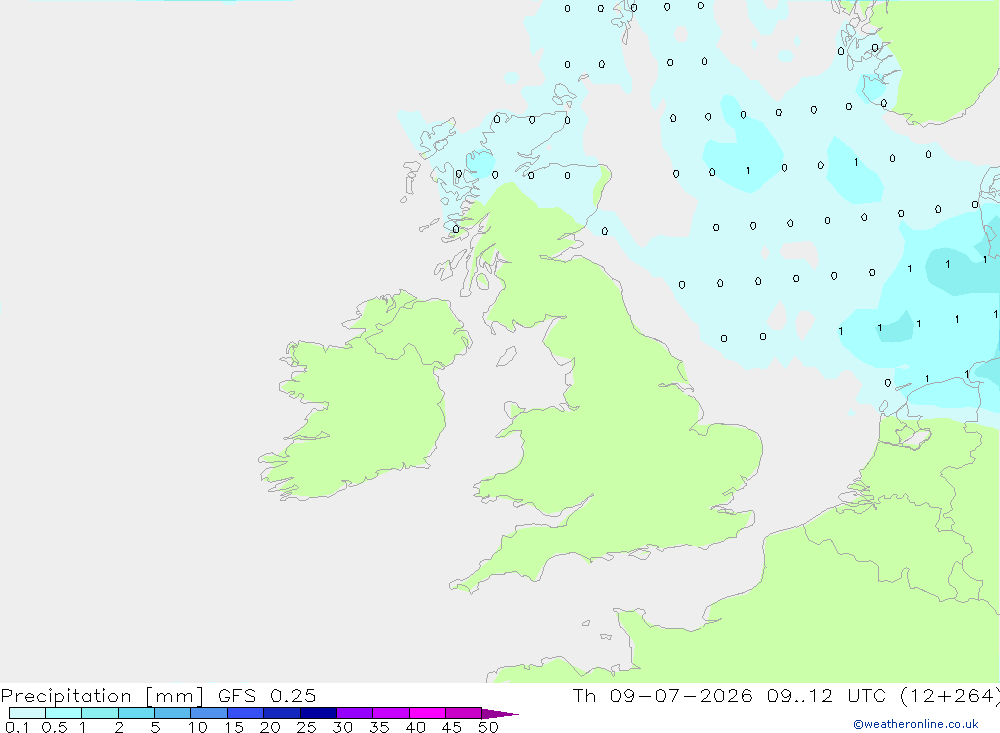Click the legend label '45'

click(452, 727)
